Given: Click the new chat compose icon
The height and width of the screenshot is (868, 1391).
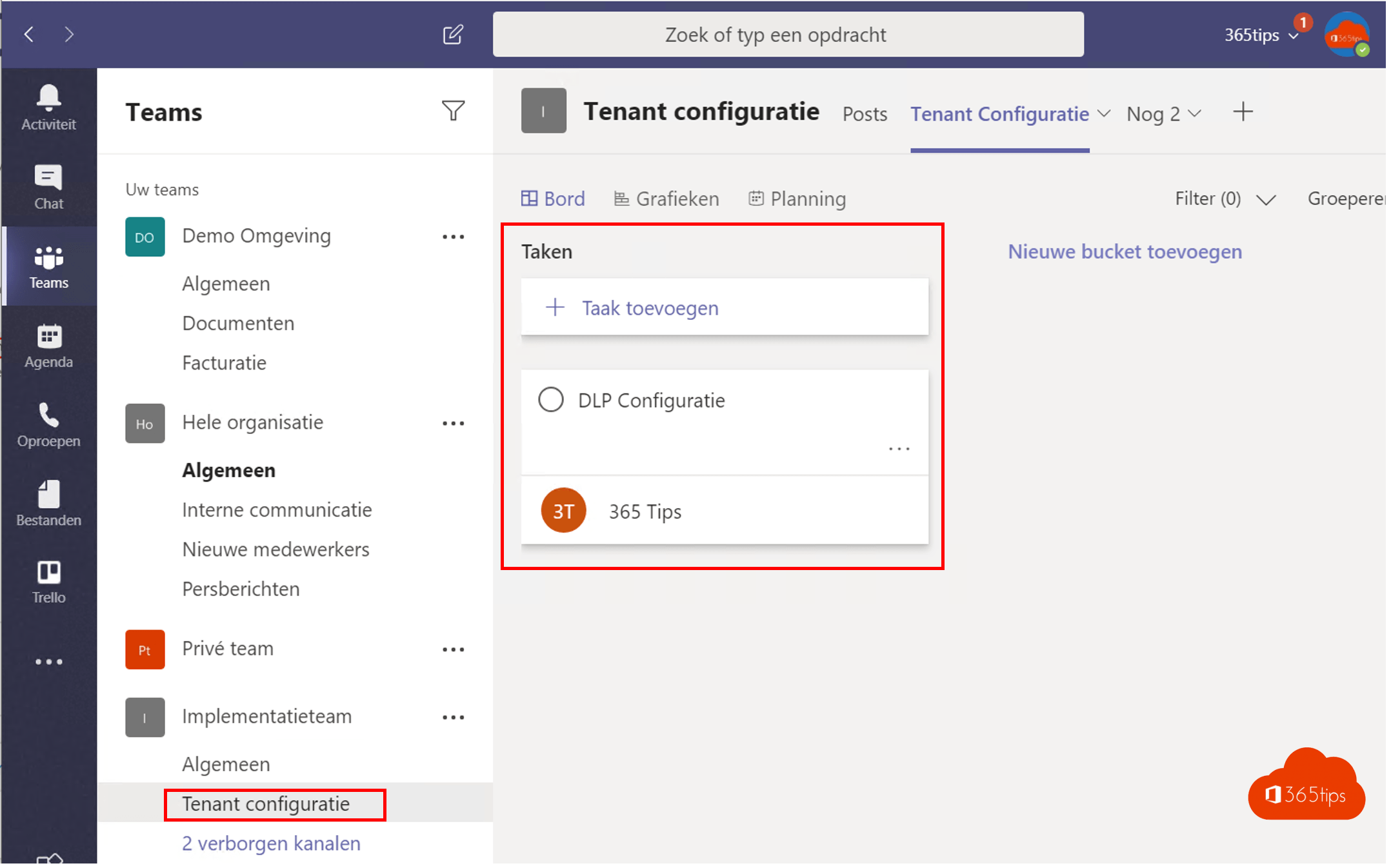Looking at the screenshot, I should click(x=453, y=34).
